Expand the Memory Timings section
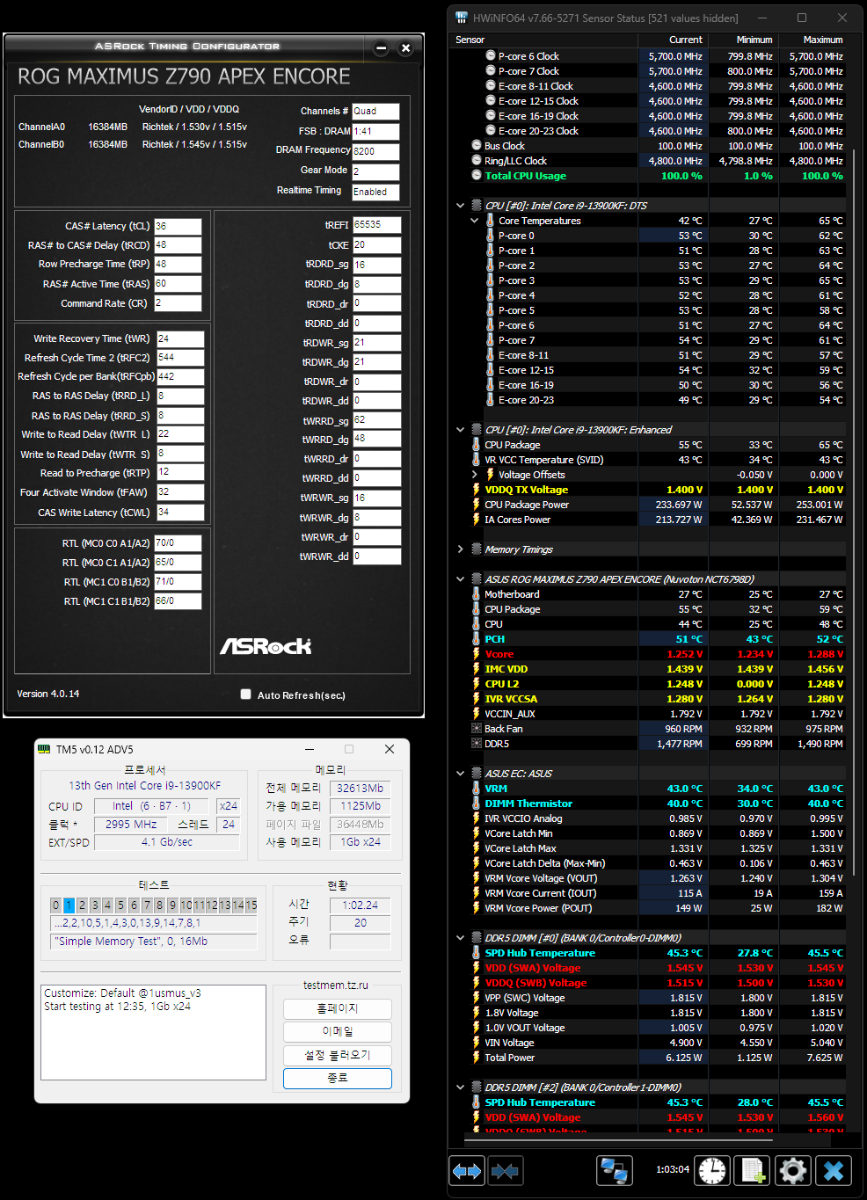 coord(461,549)
